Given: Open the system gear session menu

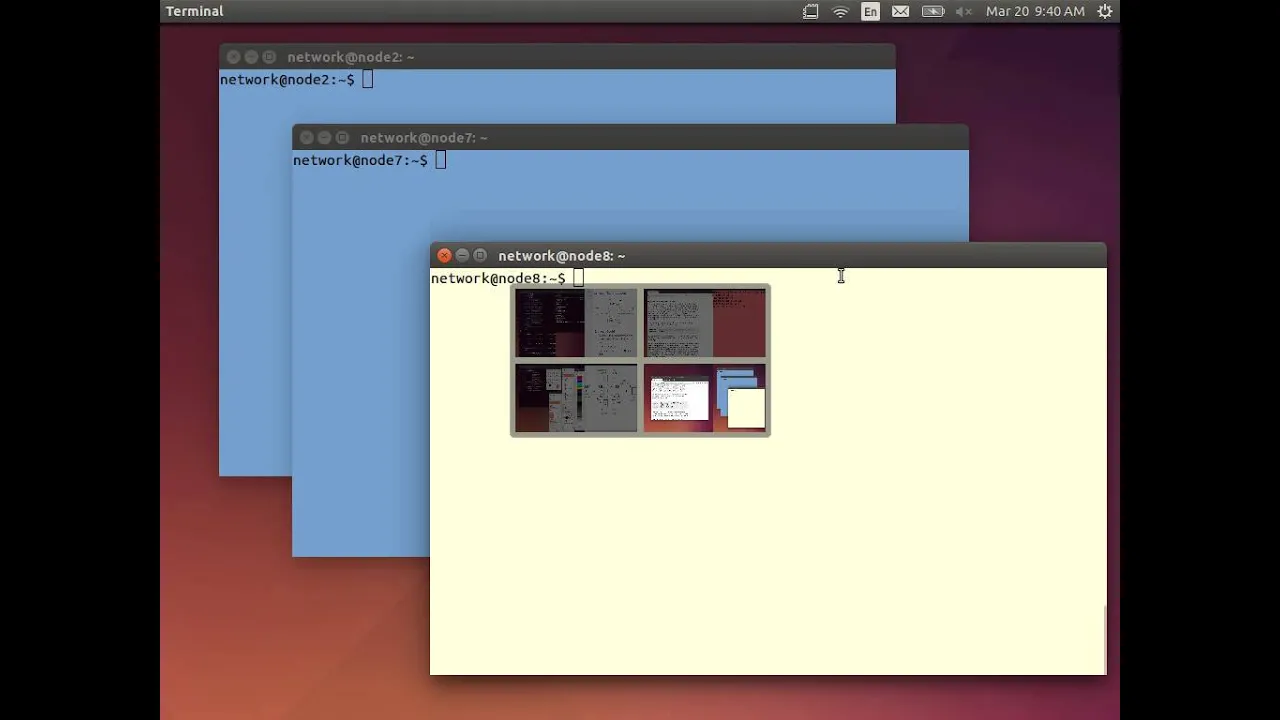Looking at the screenshot, I should [x=1105, y=11].
